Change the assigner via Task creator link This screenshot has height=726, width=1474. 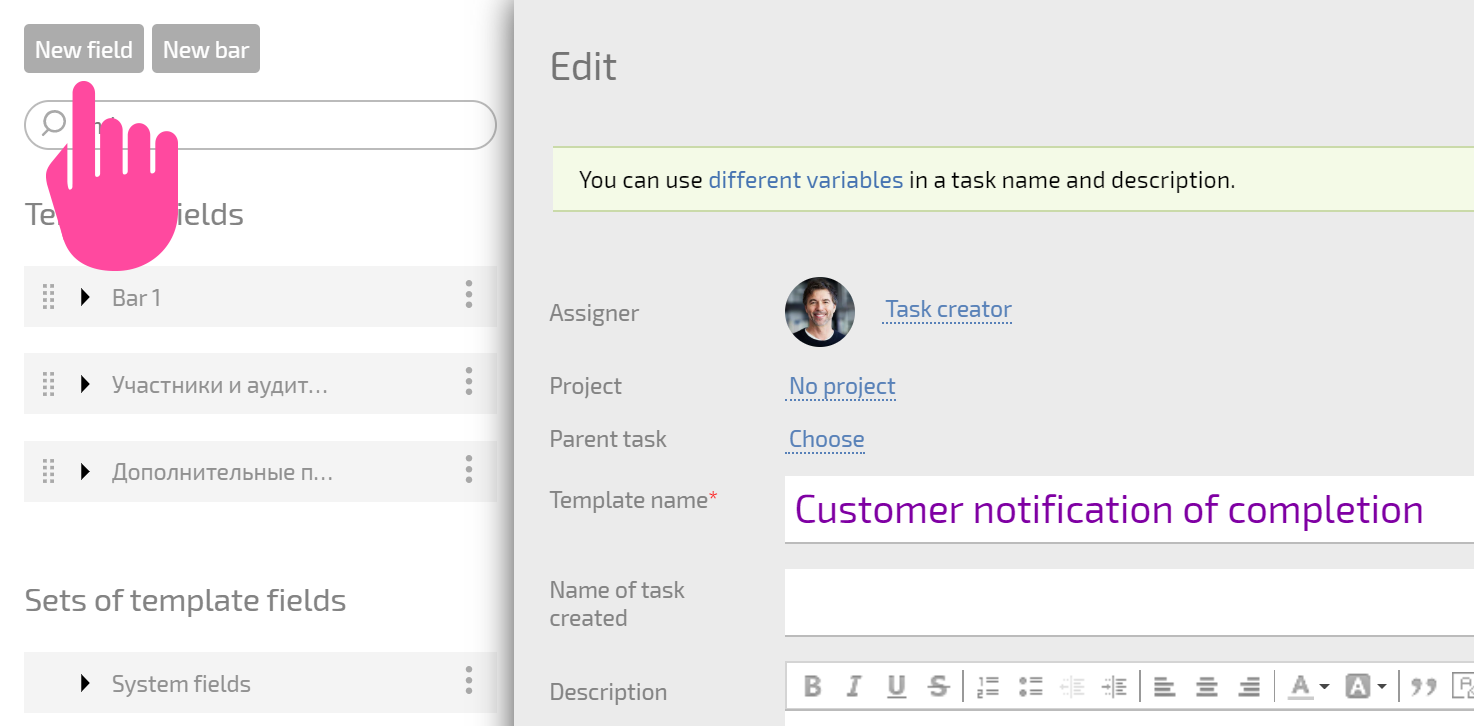[x=948, y=310]
